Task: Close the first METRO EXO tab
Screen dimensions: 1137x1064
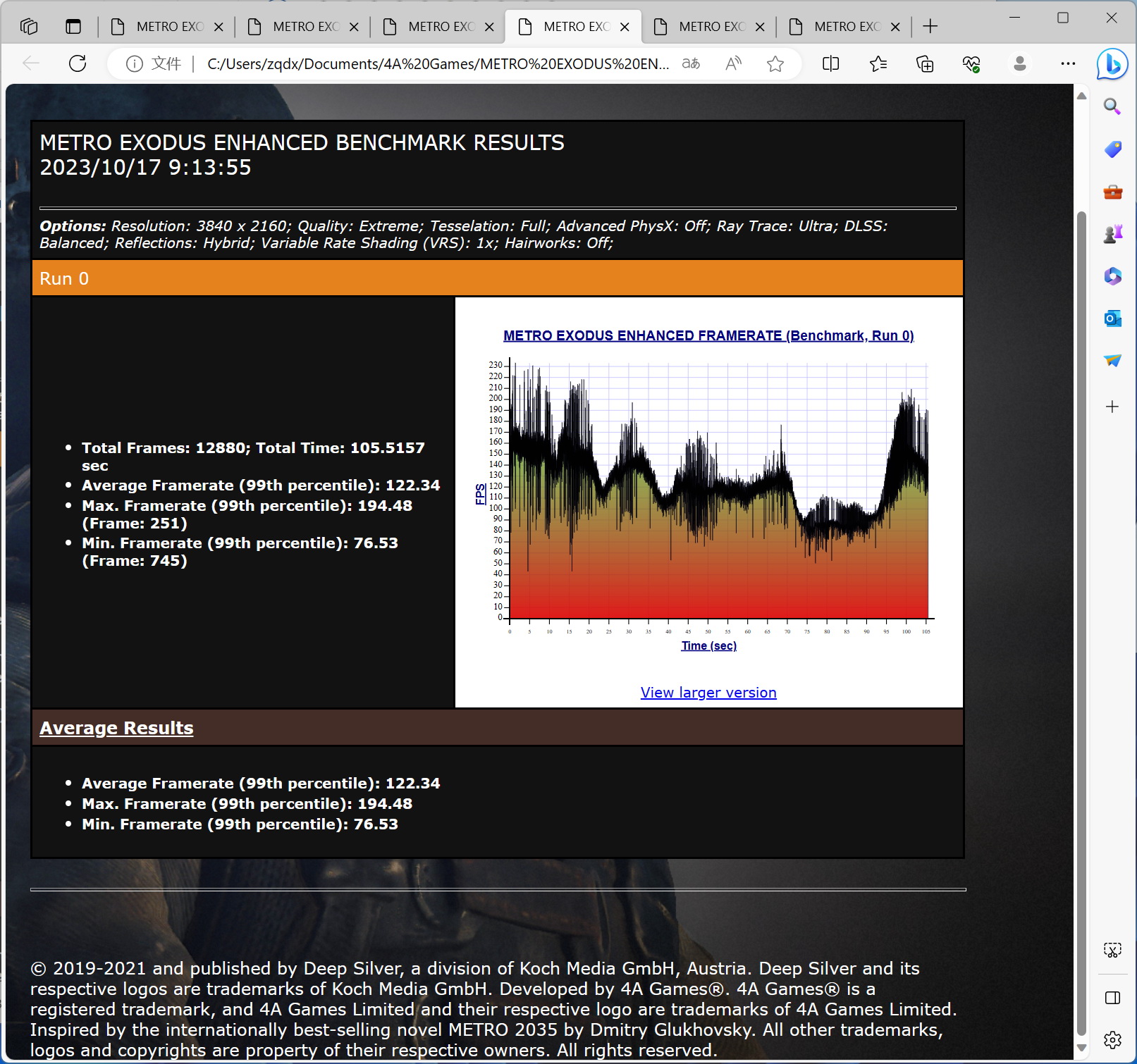Action: click(x=219, y=27)
